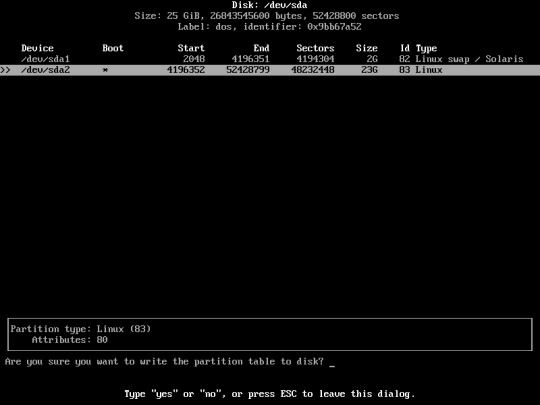Image resolution: width=540 pixels, height=405 pixels.
Task: Click the disk size information line
Action: point(267,16)
